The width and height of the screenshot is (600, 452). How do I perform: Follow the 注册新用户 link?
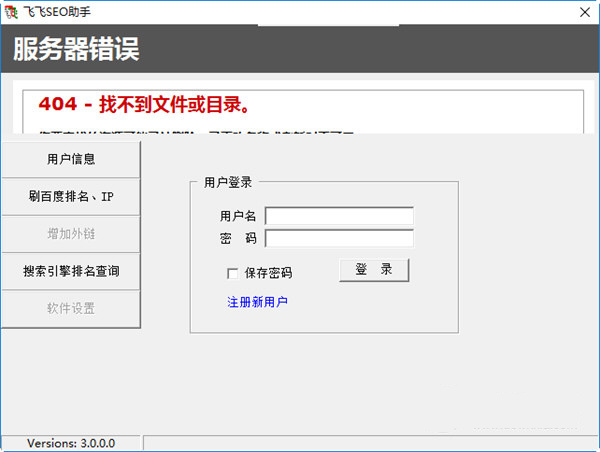click(x=257, y=302)
